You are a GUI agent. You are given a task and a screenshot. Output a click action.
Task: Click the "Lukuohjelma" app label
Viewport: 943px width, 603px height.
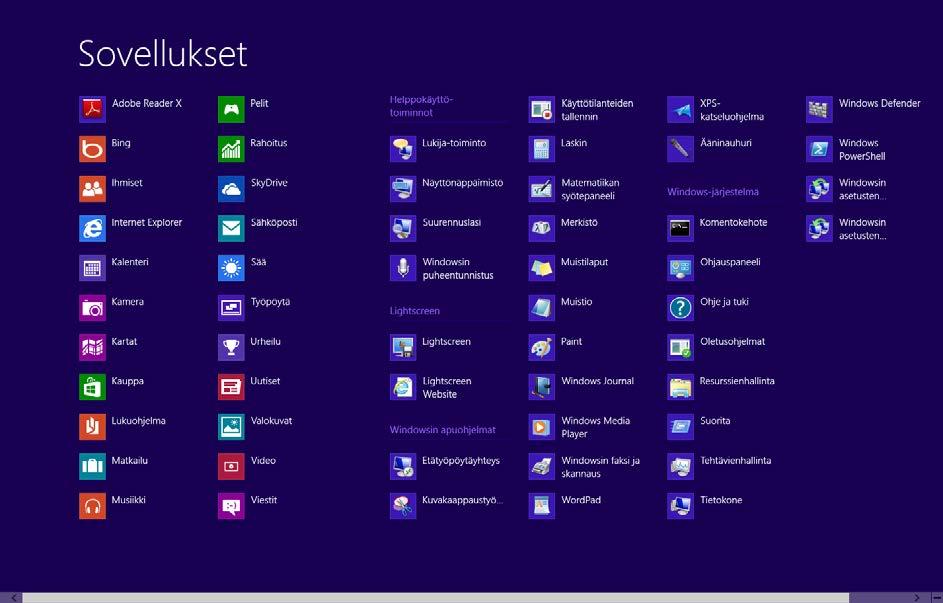coord(138,421)
